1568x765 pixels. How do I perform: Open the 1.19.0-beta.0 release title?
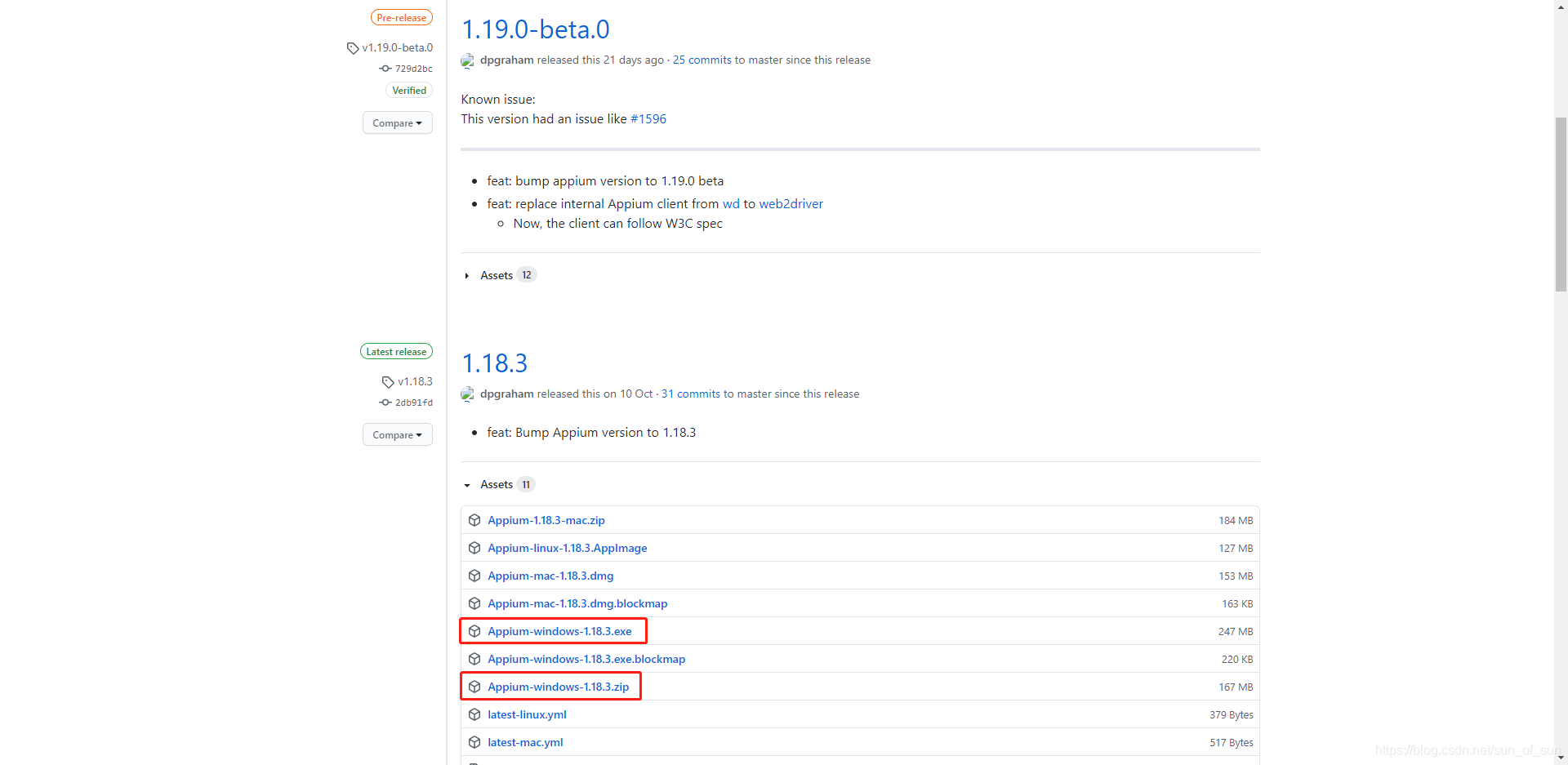click(x=536, y=29)
